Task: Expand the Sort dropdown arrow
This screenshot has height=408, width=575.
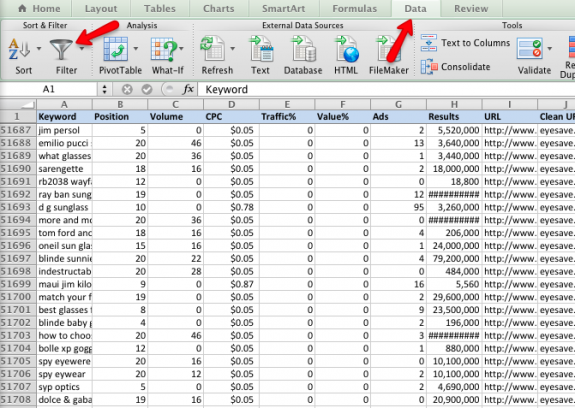Action: (x=39, y=48)
